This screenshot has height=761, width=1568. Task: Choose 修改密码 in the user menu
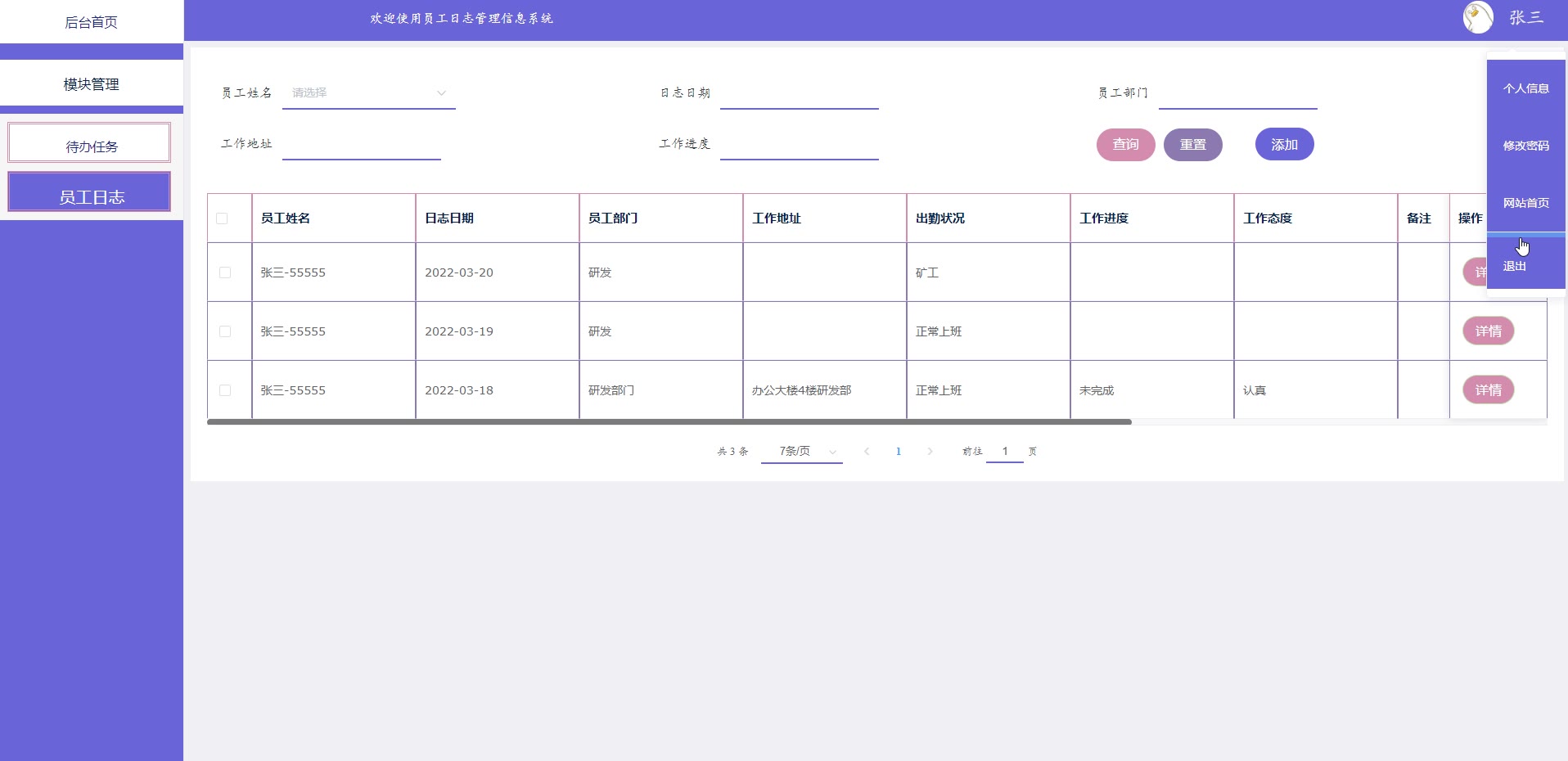pyautogui.click(x=1525, y=146)
